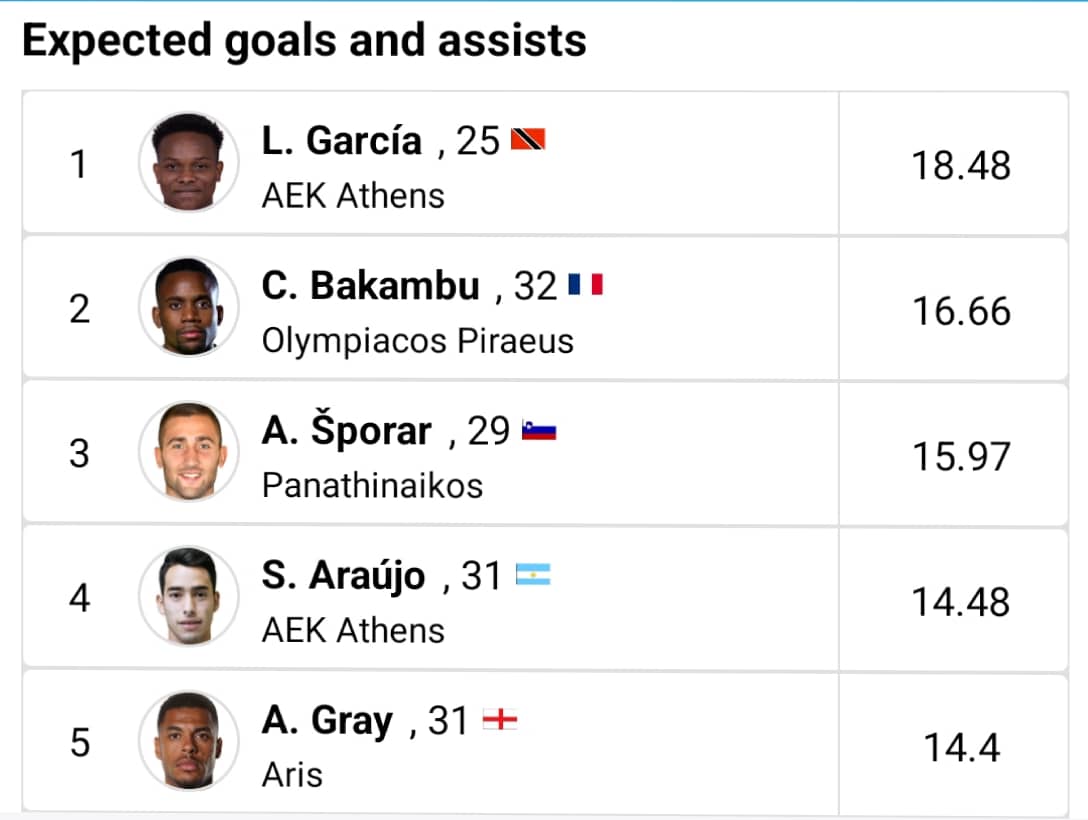
Task: Click the Argentine flag next to Araújo
Action: [x=533, y=576]
